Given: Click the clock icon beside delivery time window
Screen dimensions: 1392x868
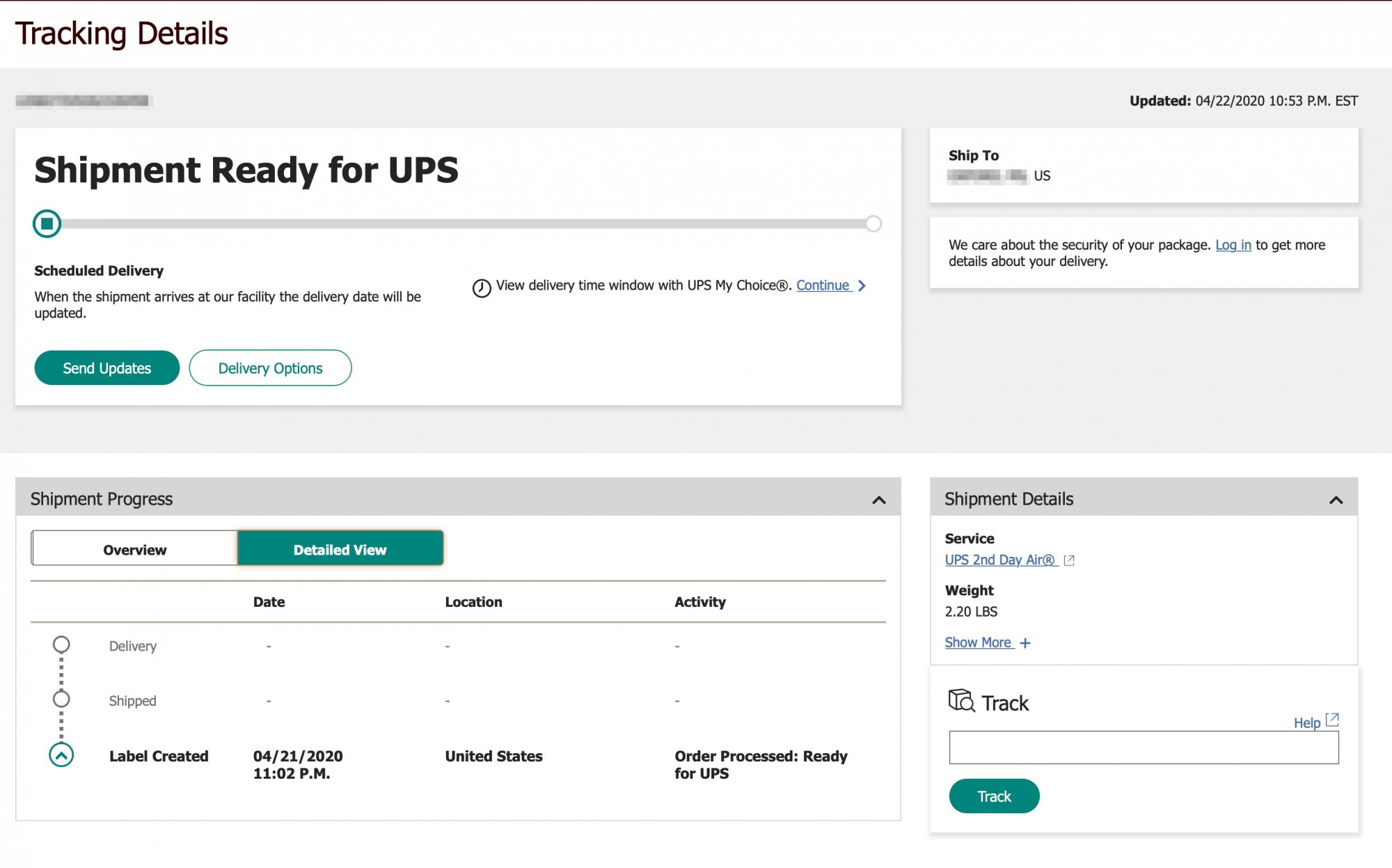Looking at the screenshot, I should 482,287.
